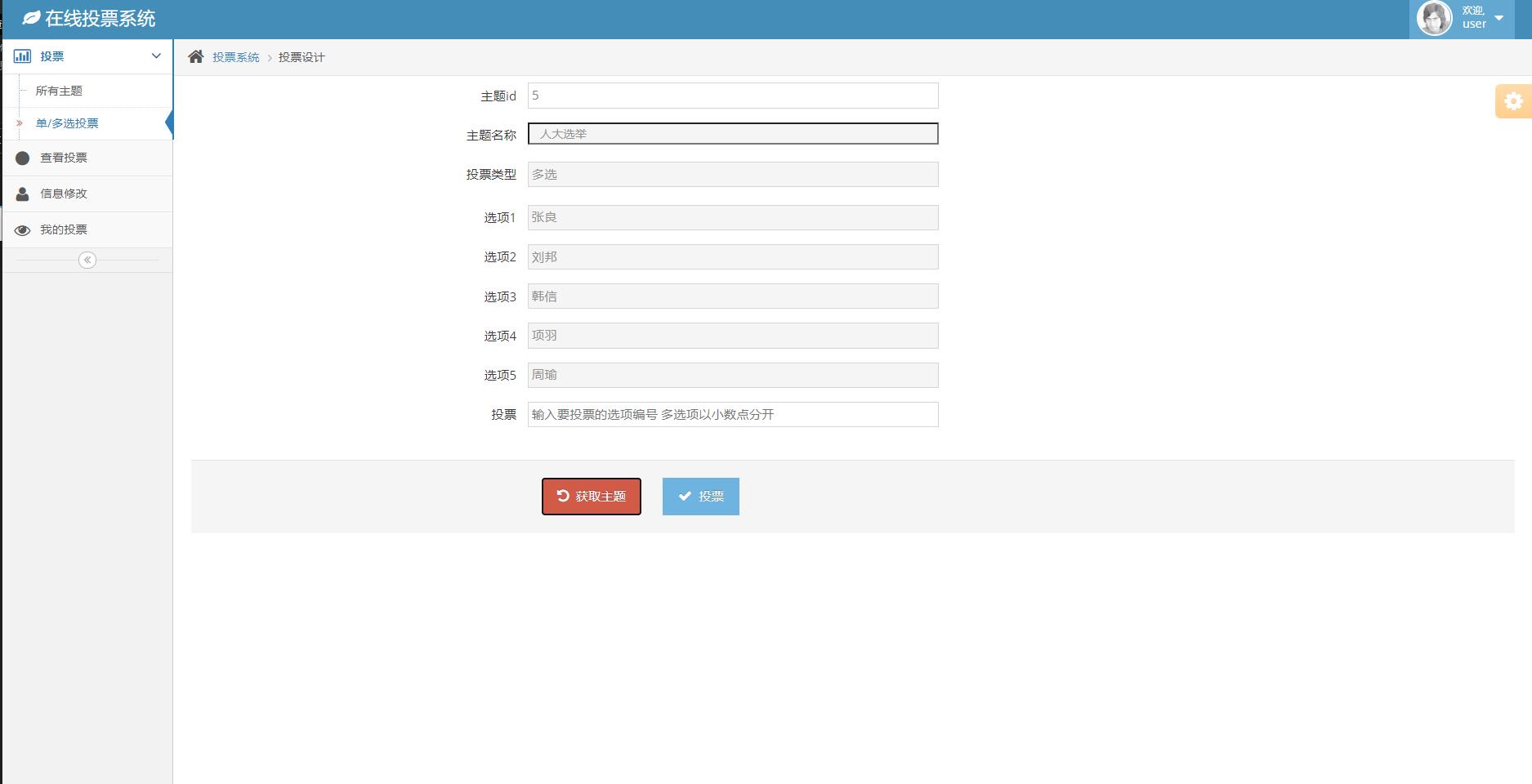Click the user avatar in top right corner
The image size is (1532, 784).
coord(1435,17)
